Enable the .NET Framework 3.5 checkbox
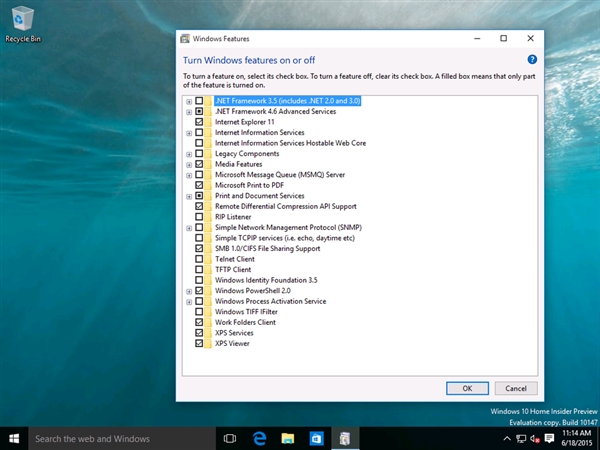The image size is (600, 450). click(x=199, y=101)
